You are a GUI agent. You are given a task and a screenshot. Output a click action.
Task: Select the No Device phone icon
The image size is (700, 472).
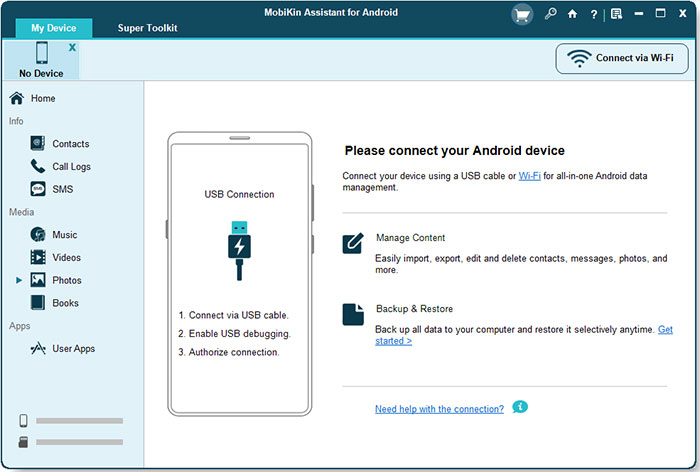[x=42, y=53]
